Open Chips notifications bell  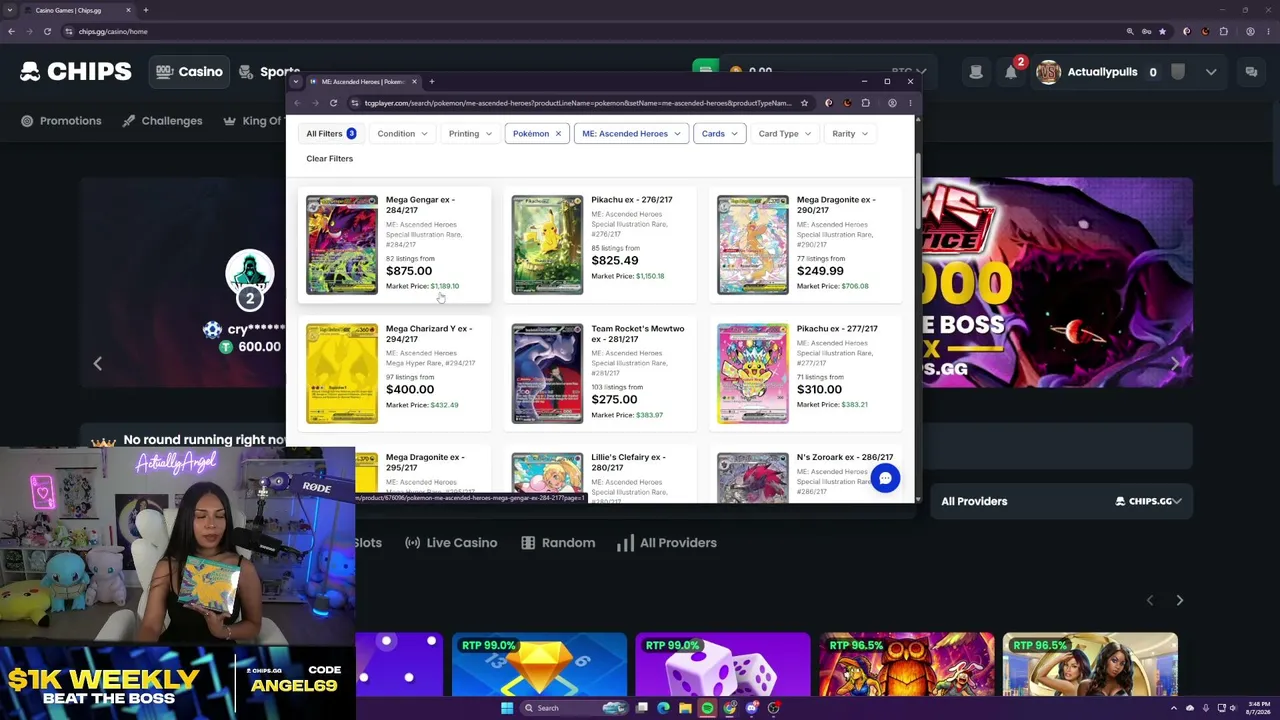[x=1011, y=72]
